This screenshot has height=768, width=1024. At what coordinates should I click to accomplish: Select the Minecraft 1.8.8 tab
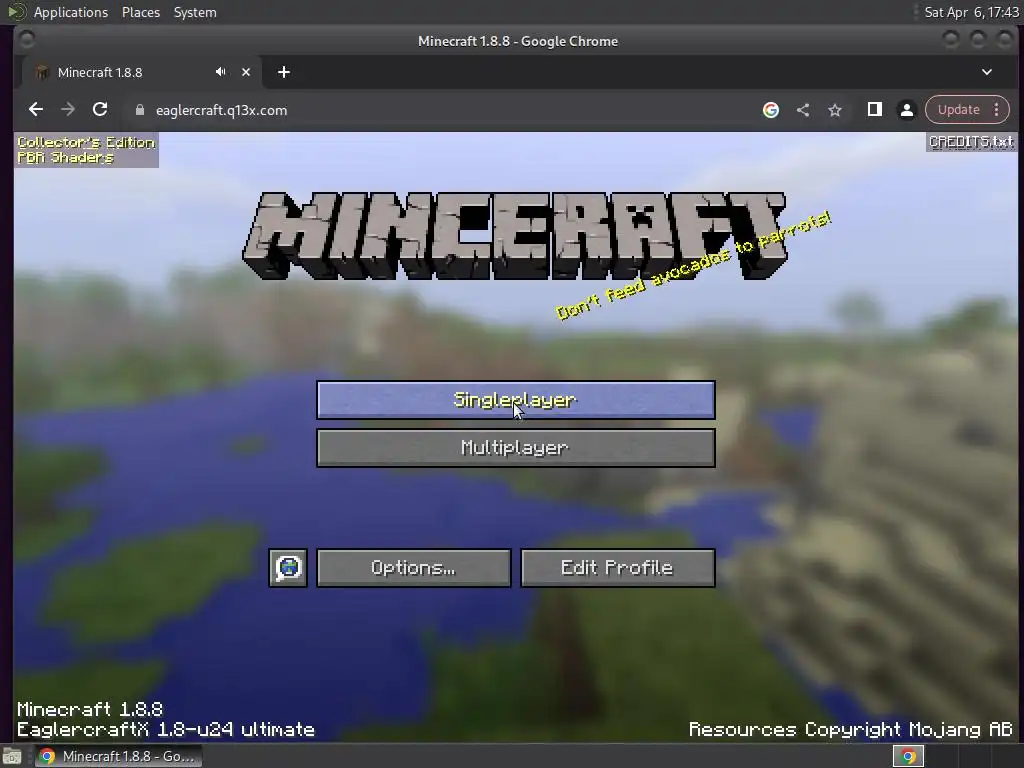point(142,72)
